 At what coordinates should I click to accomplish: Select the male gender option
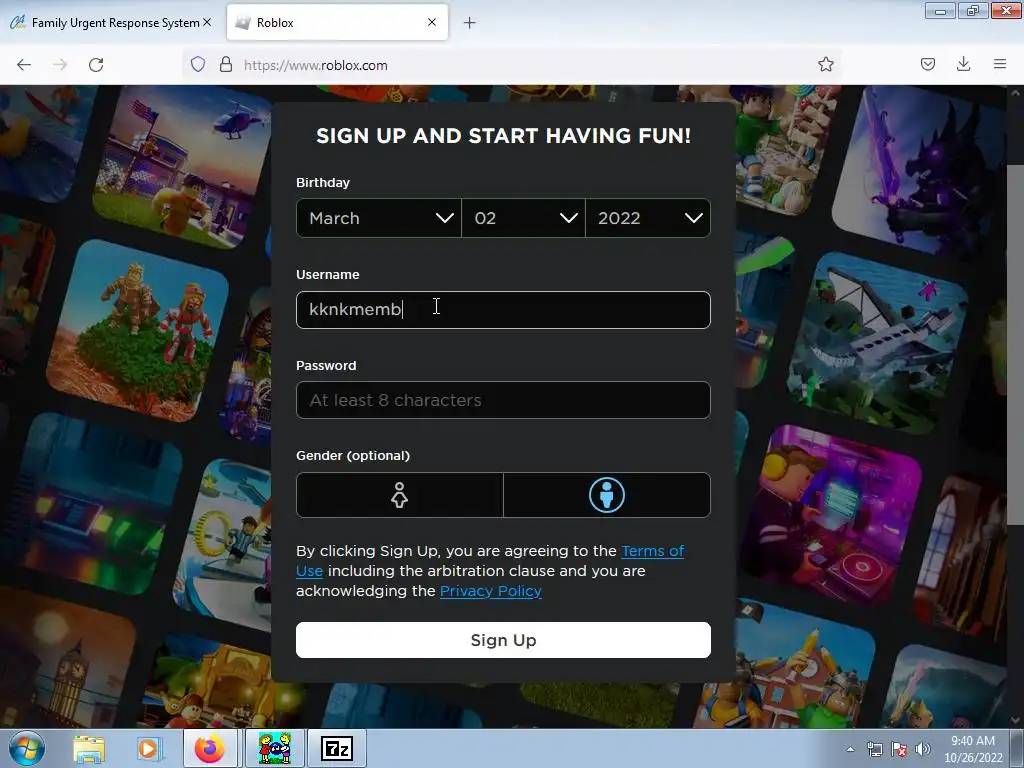pos(607,495)
